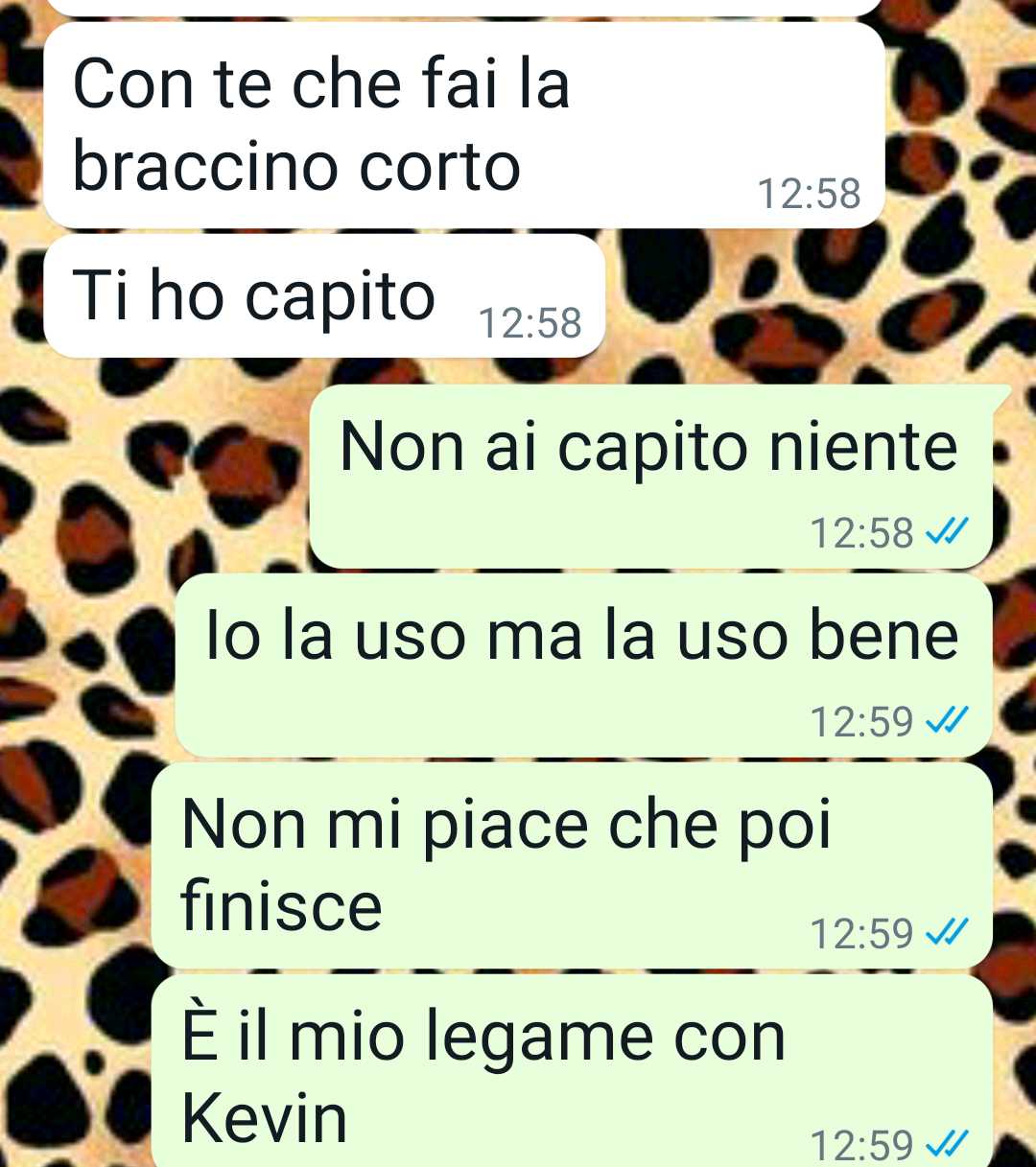Select the "Ti ho capito" message bubble
1036x1167 pixels.
tap(324, 295)
